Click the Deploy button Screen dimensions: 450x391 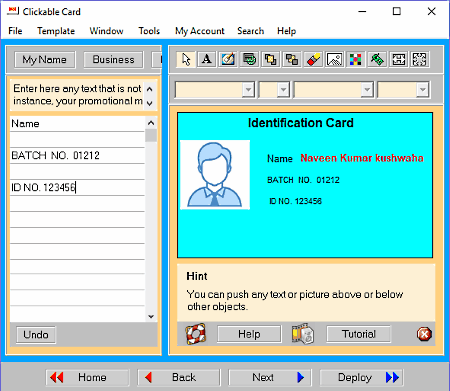pos(361,377)
